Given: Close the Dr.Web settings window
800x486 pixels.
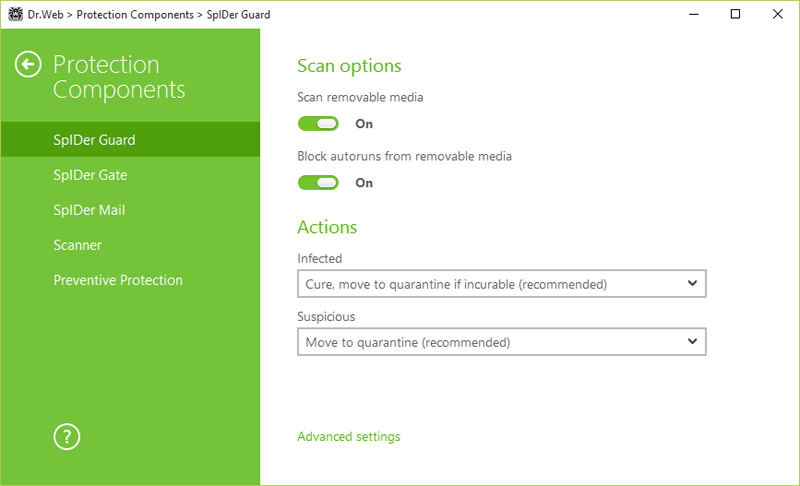Looking at the screenshot, I should point(777,15).
